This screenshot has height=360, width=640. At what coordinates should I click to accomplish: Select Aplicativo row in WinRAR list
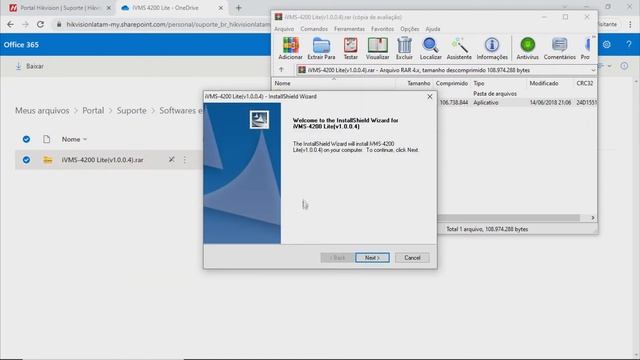pyautogui.click(x=517, y=102)
